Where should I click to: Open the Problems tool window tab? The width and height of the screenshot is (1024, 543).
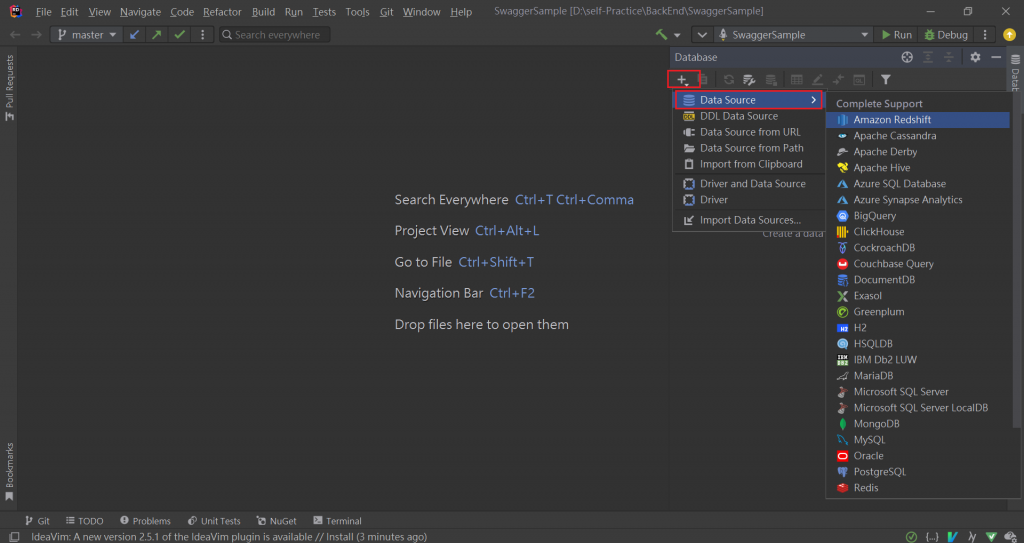[x=146, y=521]
